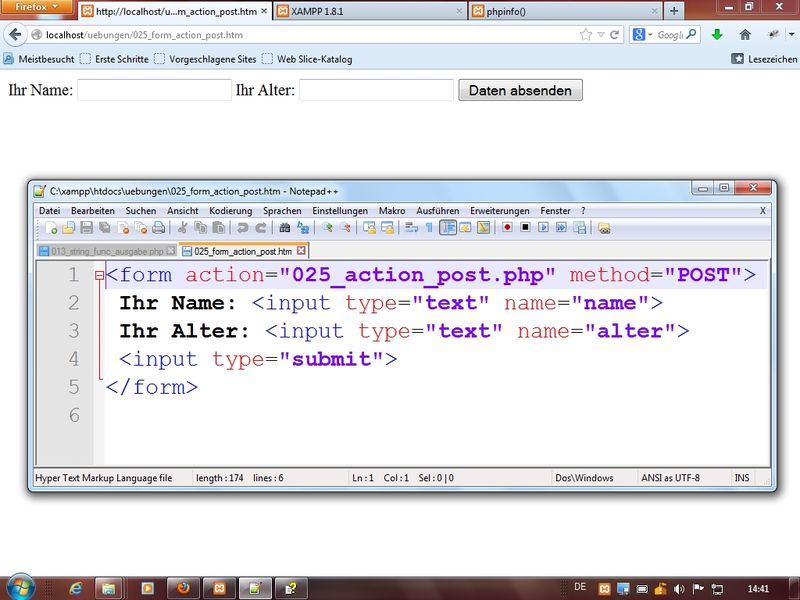Click the Ihr Name text field
The width and height of the screenshot is (800, 600).
pos(154,91)
